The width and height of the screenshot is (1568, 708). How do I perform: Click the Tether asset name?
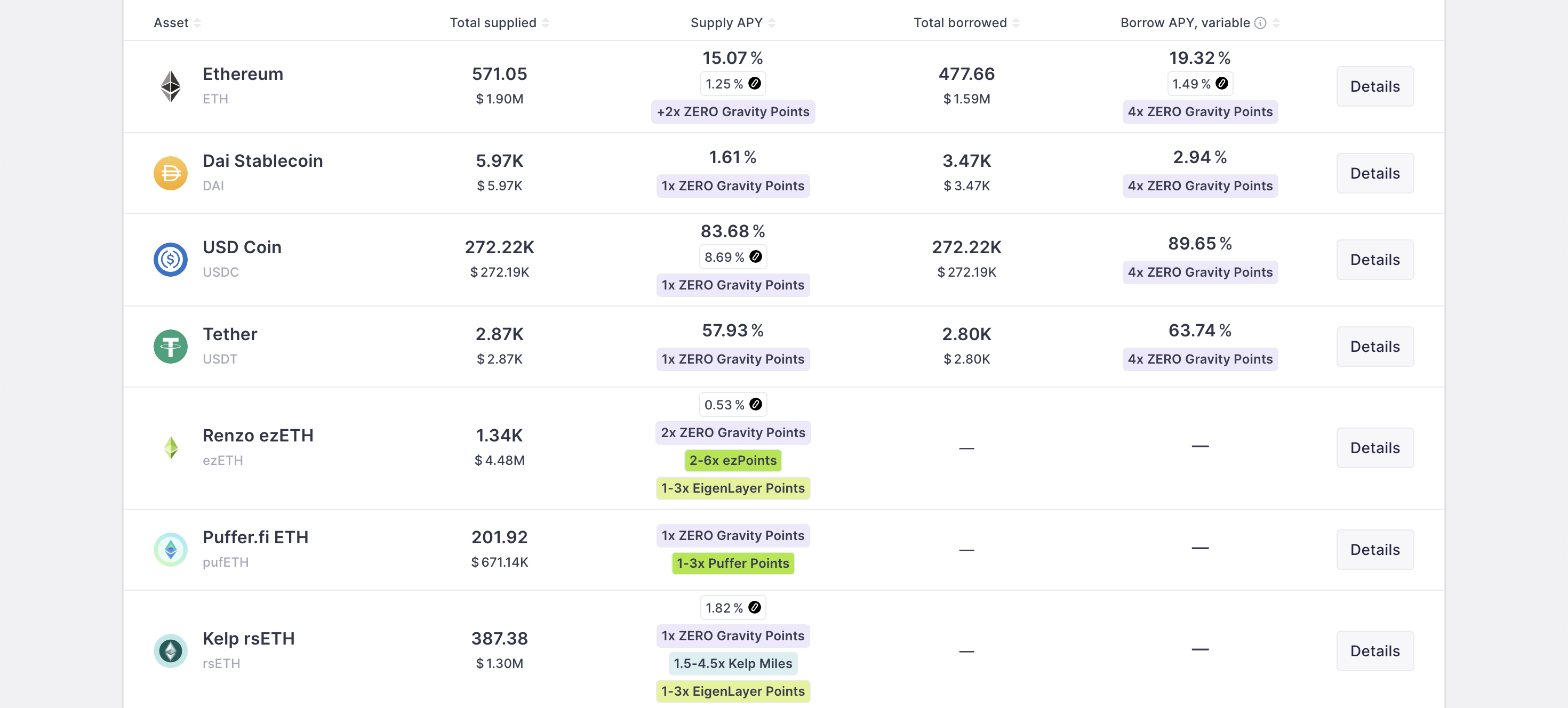tap(230, 334)
